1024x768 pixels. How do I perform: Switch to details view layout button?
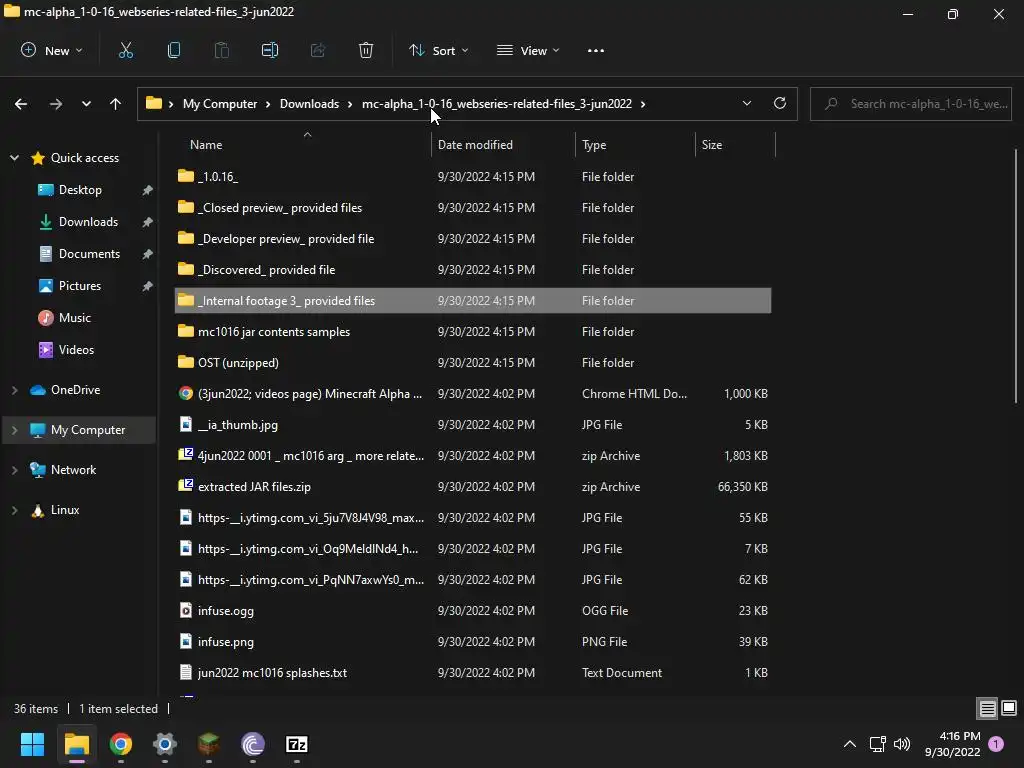pos(987,709)
